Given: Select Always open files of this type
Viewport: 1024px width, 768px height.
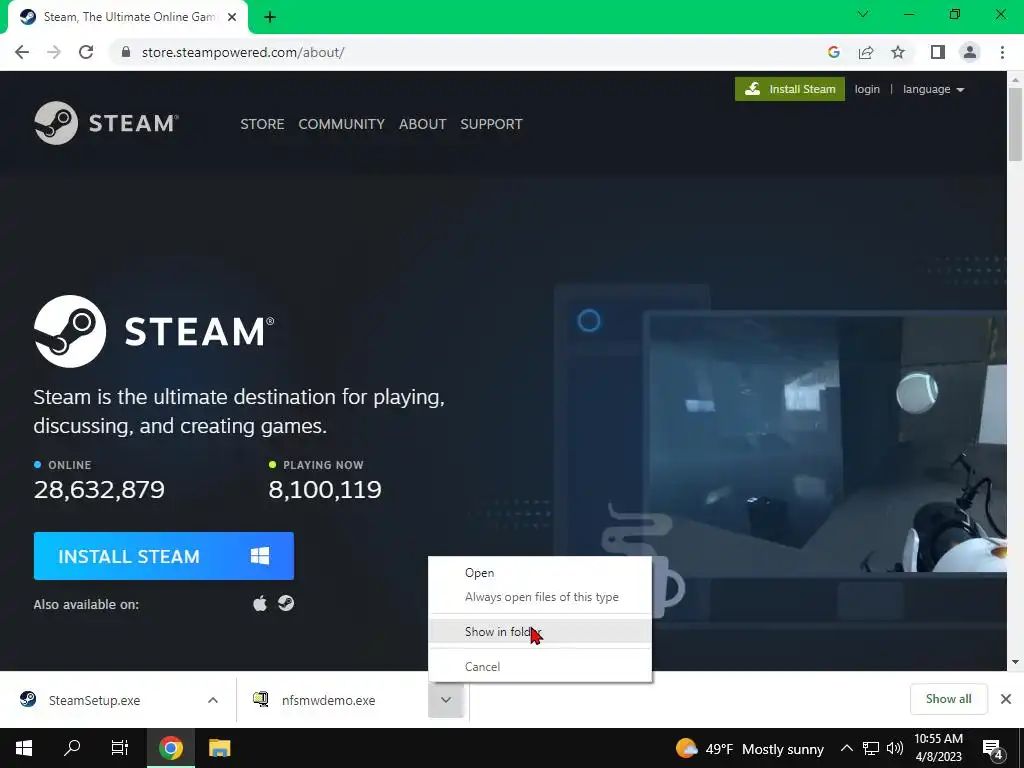Looking at the screenshot, I should 540,597.
